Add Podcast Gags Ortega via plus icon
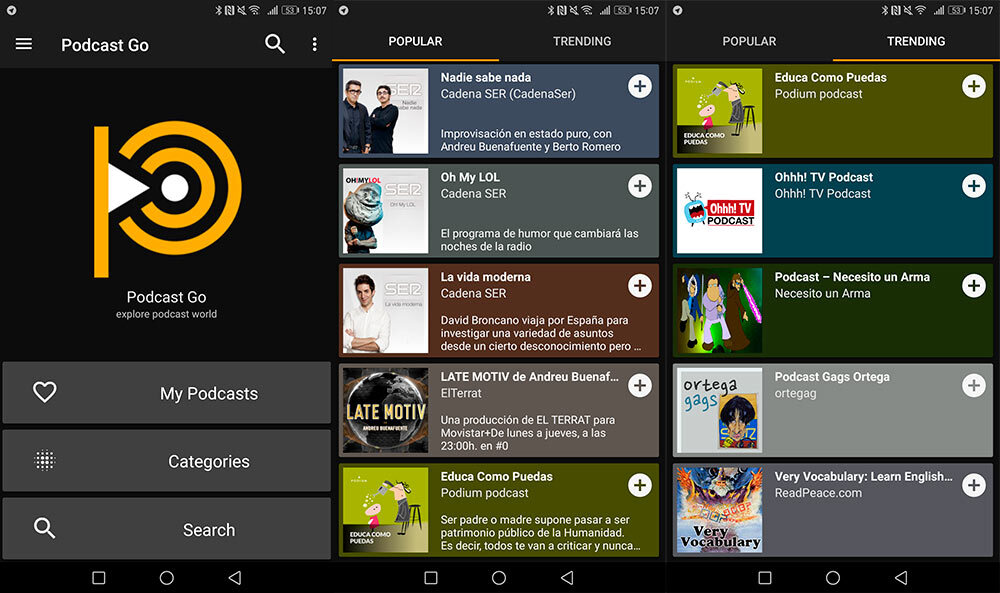The height and width of the screenshot is (593, 1000). [973, 386]
